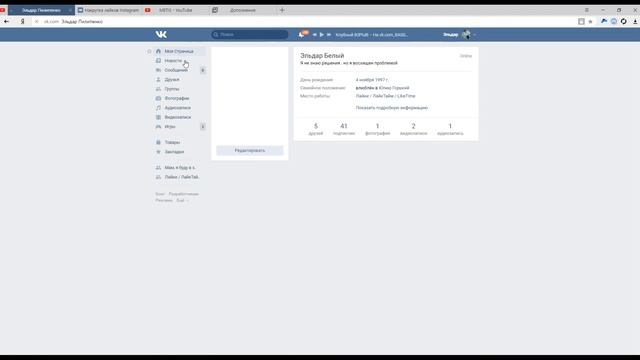Open Друзья in the sidebar
The width and height of the screenshot is (640, 360).
(x=172, y=80)
